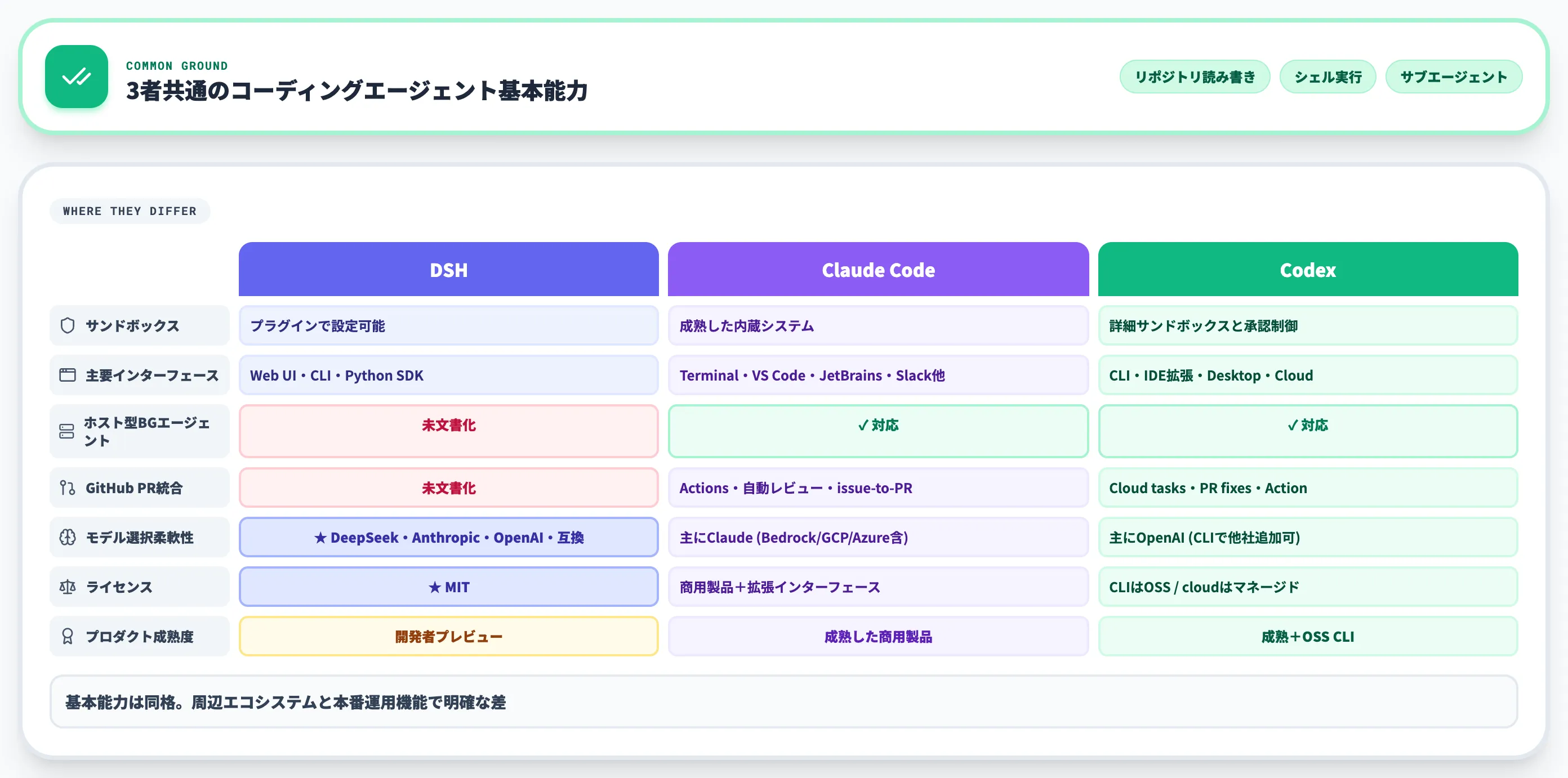
Task: Click the pull-request icon beside GitHub PR統合
Action: [68, 488]
